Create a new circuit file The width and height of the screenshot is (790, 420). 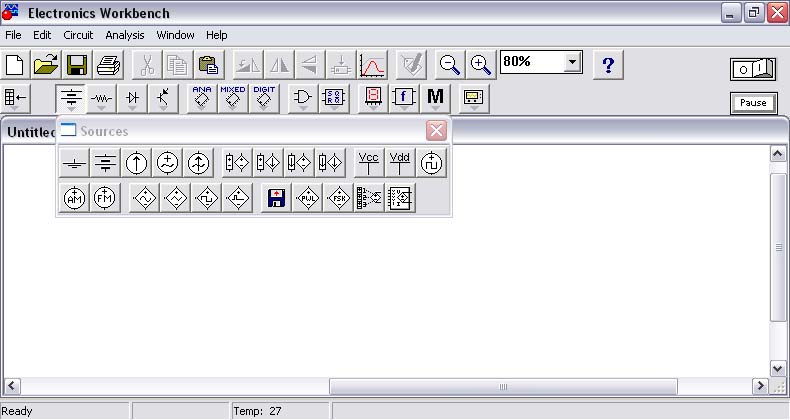point(15,65)
